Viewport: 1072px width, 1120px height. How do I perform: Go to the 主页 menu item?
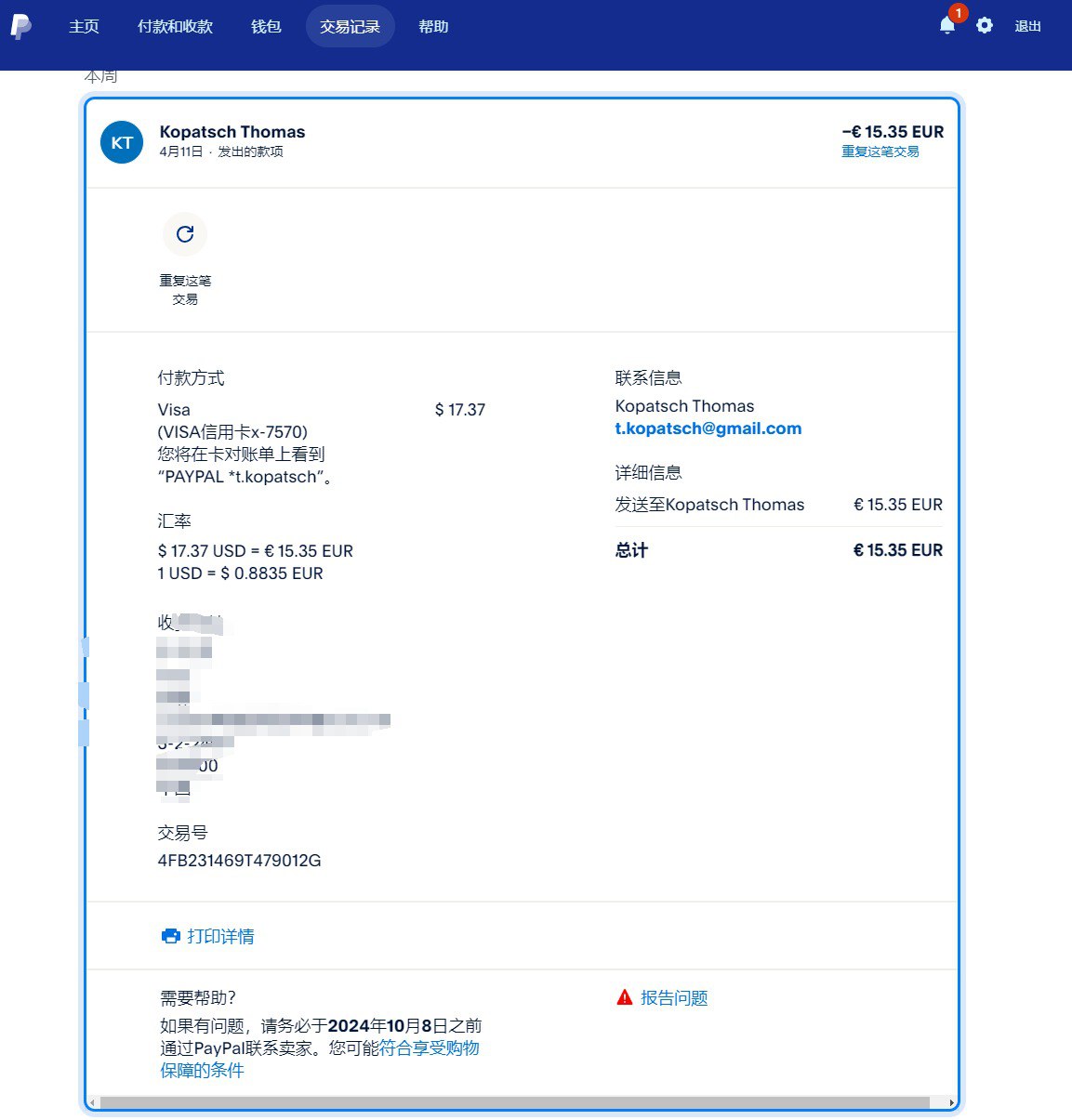pyautogui.click(x=84, y=26)
